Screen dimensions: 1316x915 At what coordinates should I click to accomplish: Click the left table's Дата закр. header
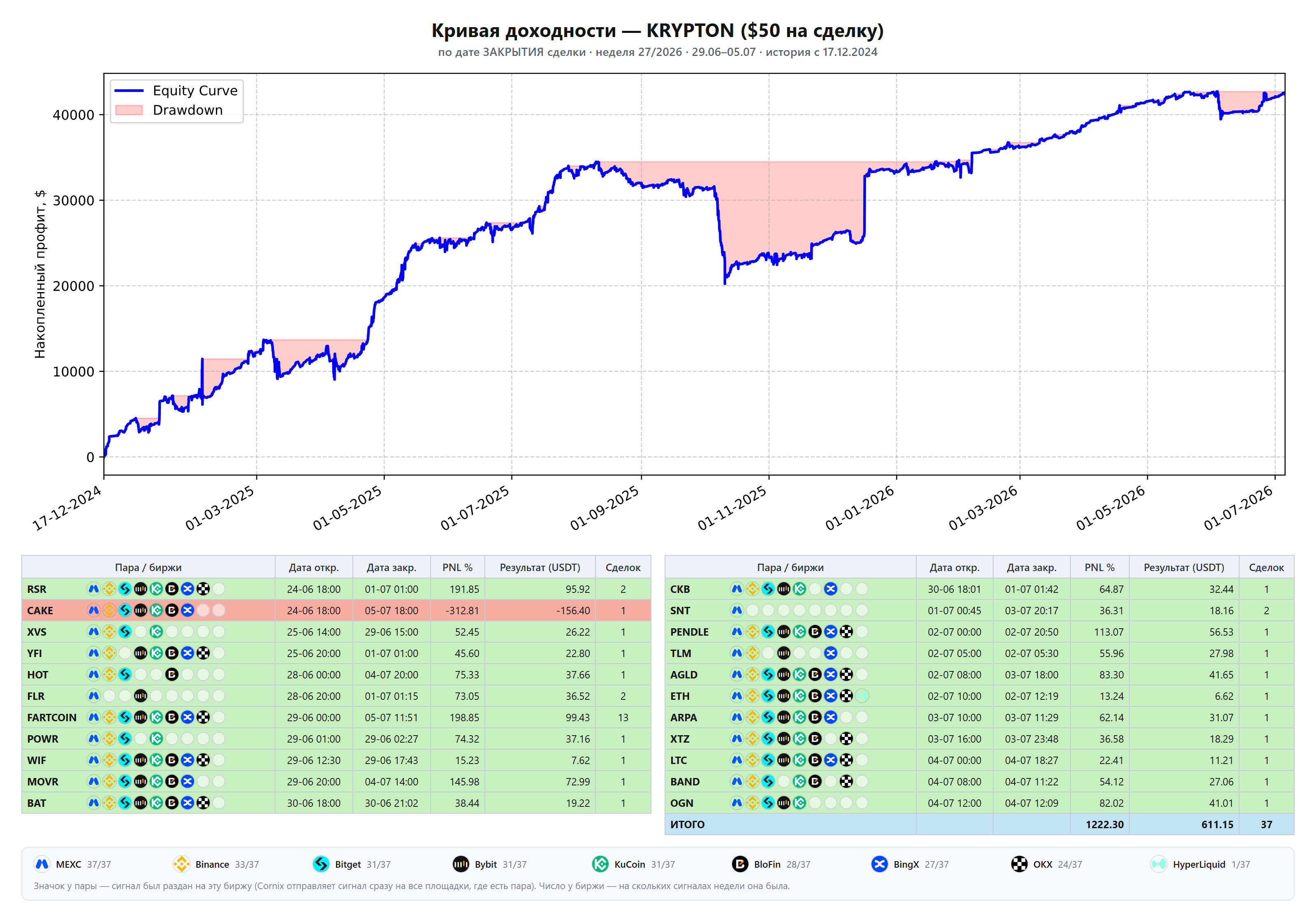[392, 568]
